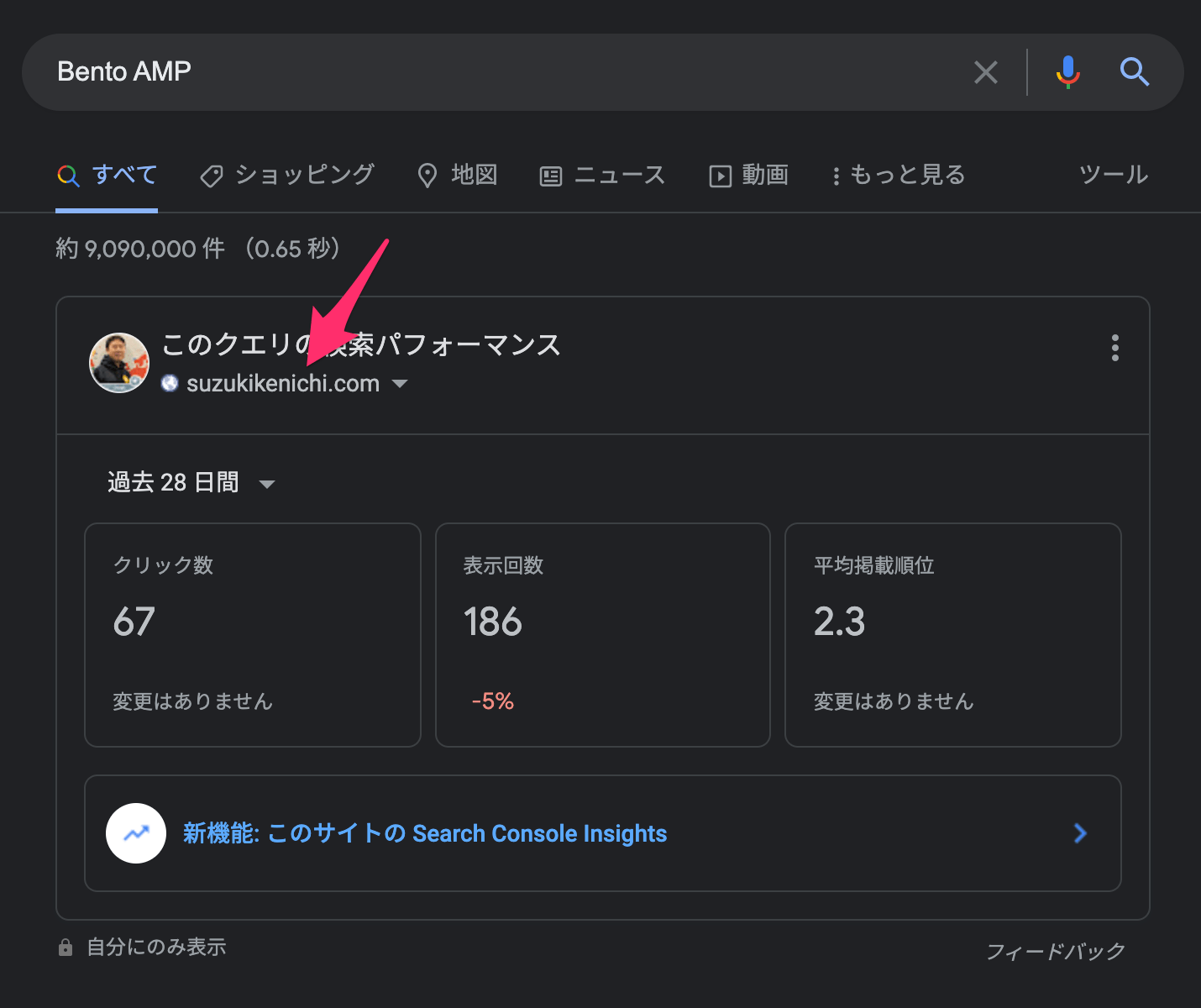This screenshot has height=1008, width=1201.
Task: Select the すべて tab
Action: pos(107,175)
